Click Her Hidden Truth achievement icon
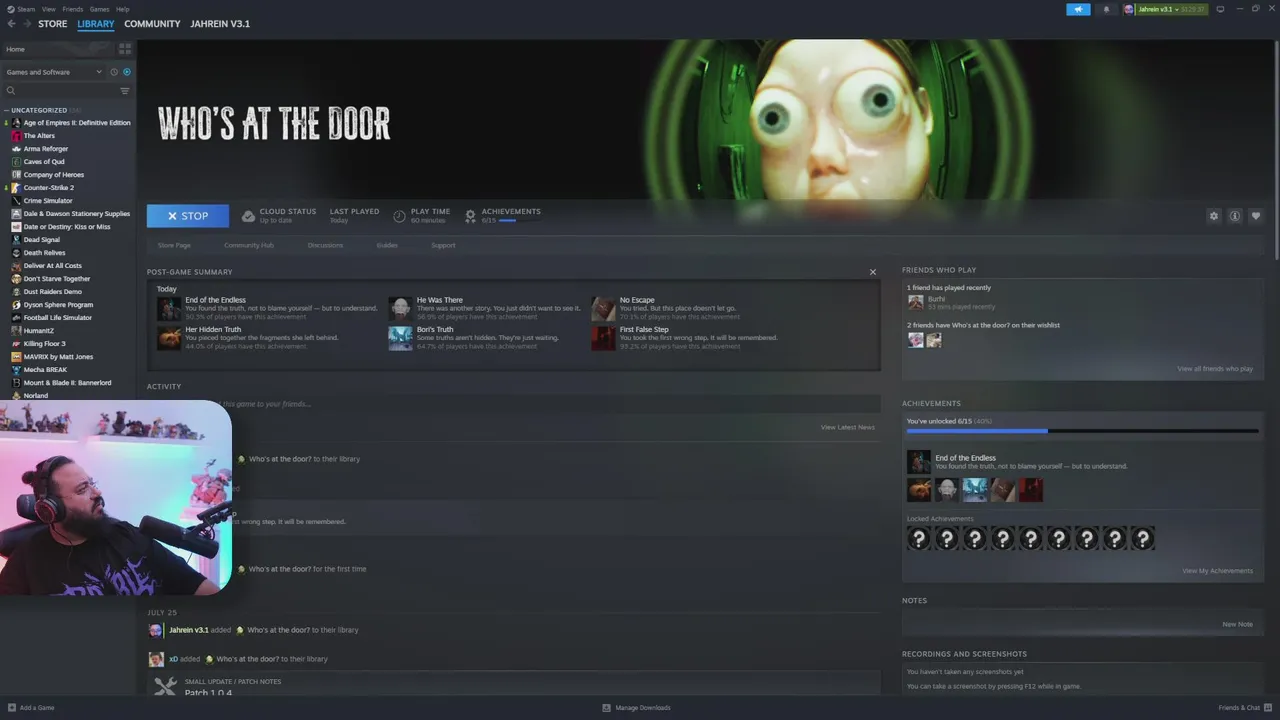 [x=169, y=338]
